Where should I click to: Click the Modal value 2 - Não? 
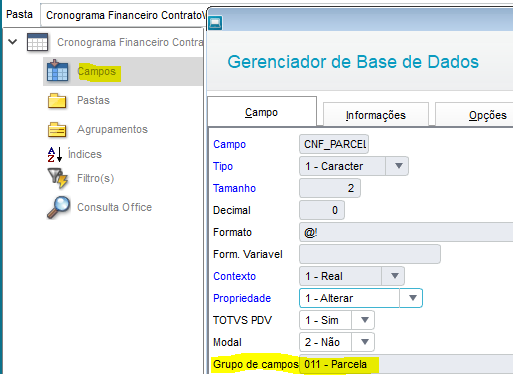322,342
